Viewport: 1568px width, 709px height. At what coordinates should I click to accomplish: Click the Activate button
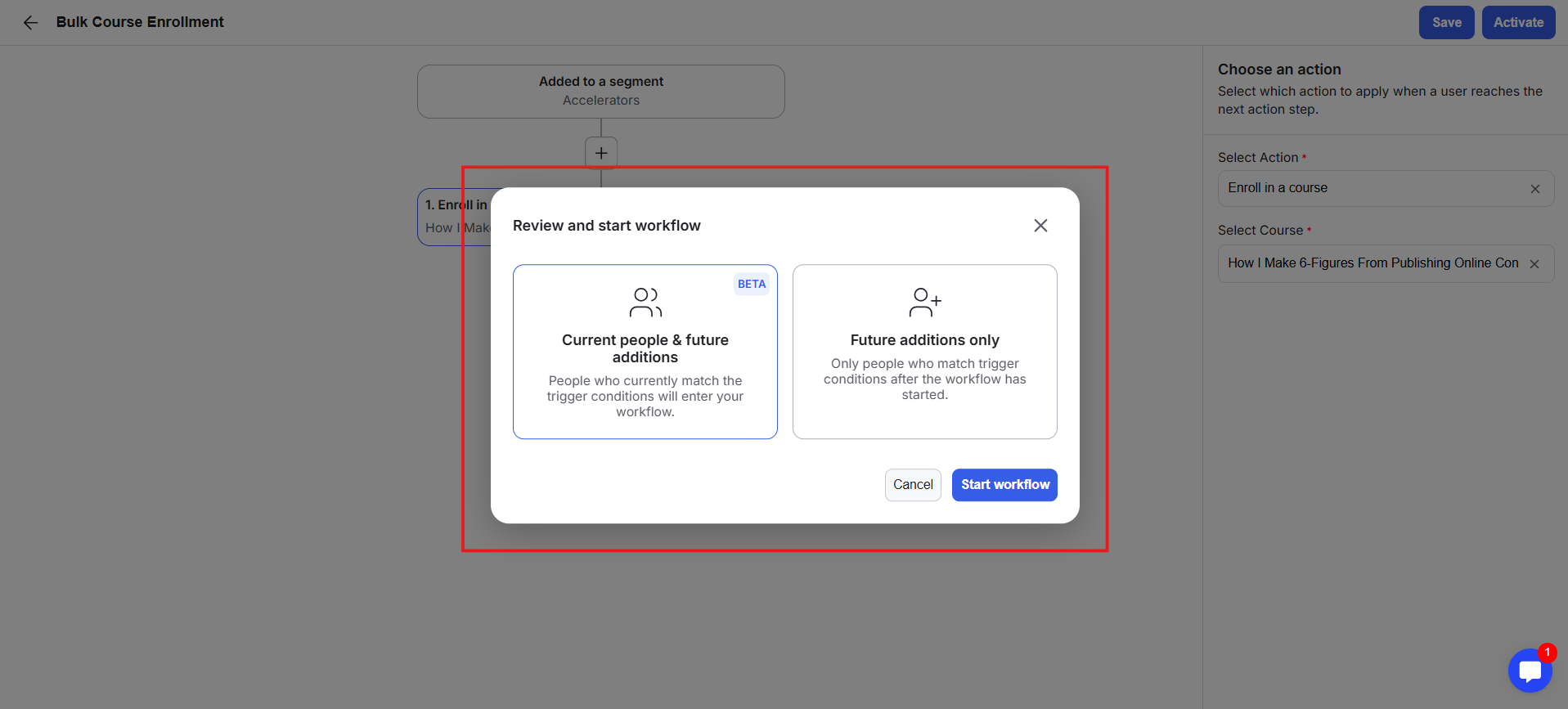point(1518,23)
